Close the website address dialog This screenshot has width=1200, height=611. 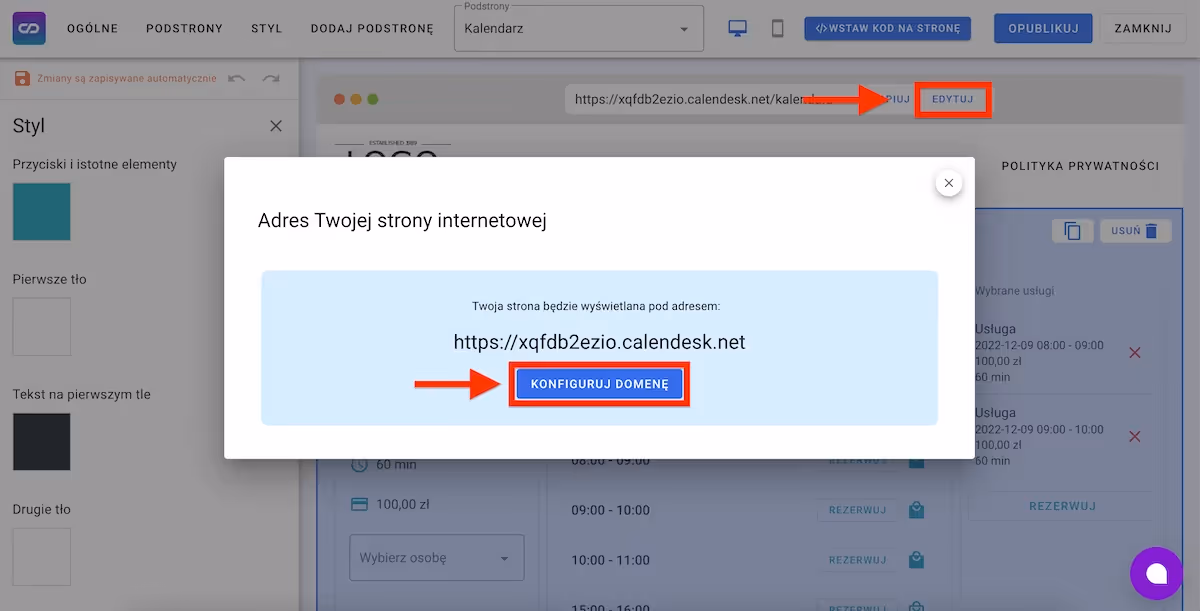948,183
